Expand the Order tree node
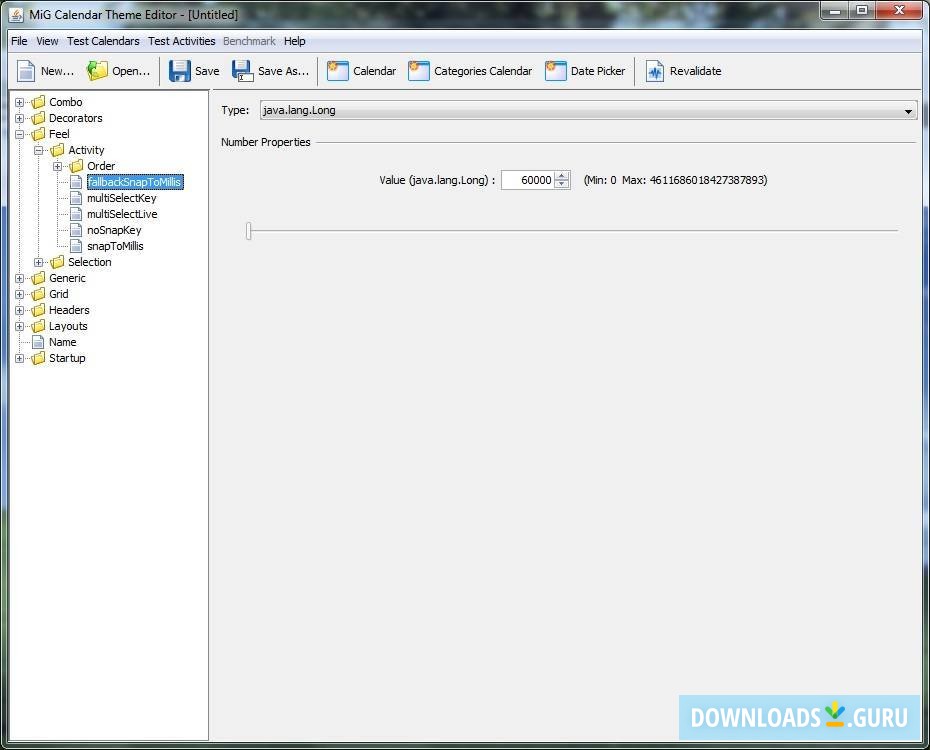This screenshot has height=750, width=930. (x=58, y=166)
